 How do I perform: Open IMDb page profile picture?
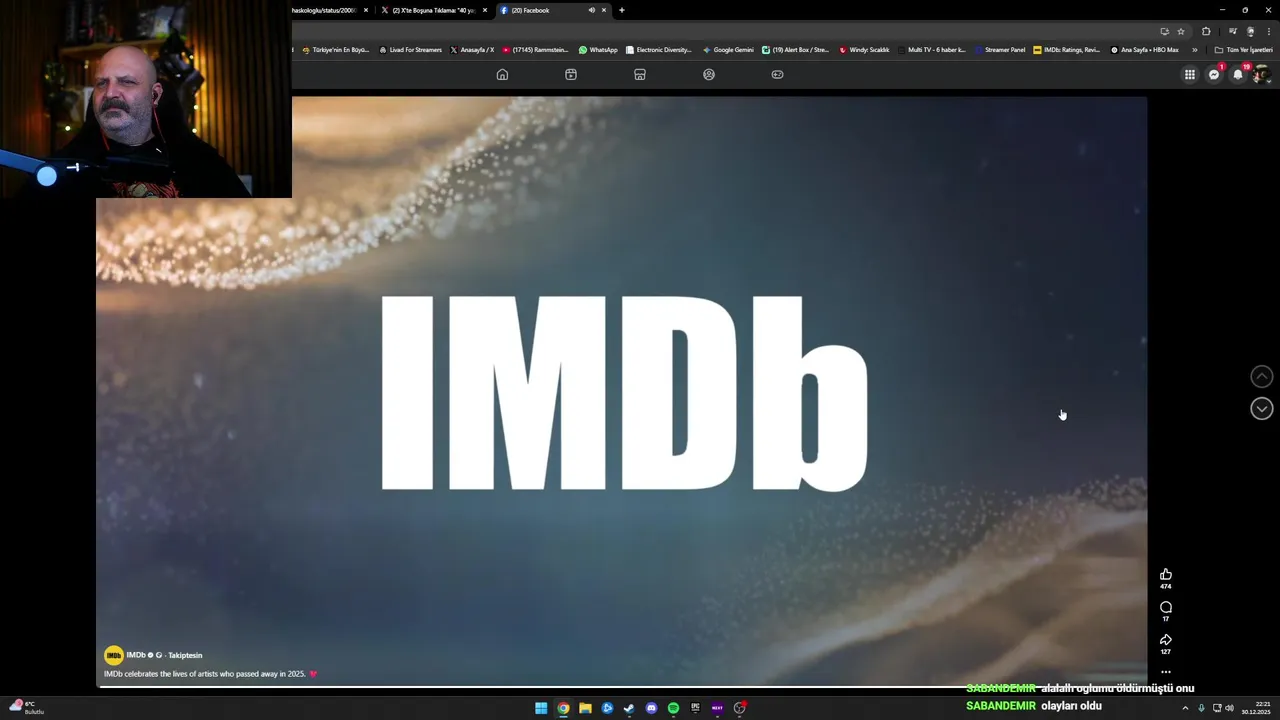(x=114, y=655)
